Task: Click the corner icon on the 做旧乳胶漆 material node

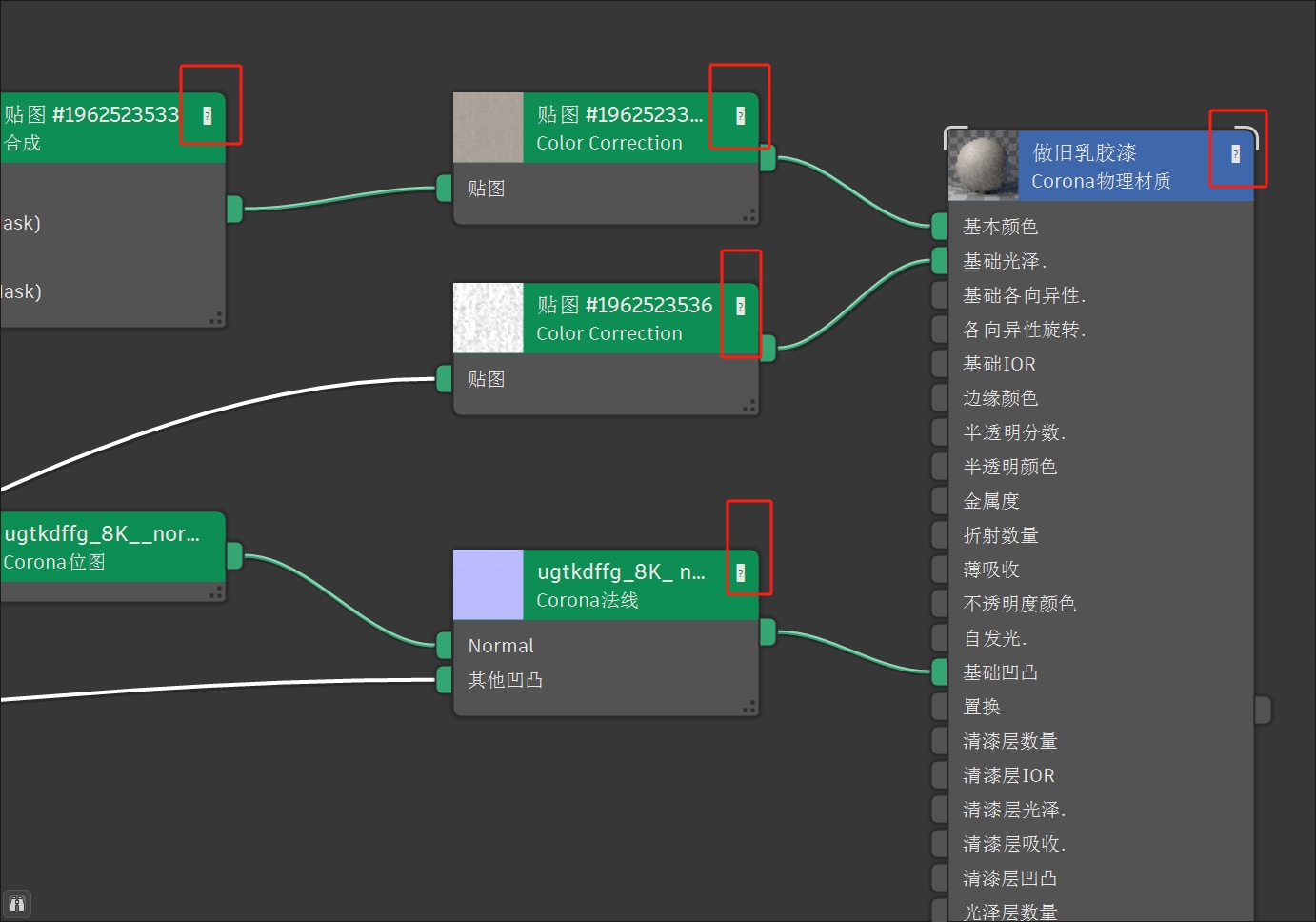Action: pos(1235,154)
